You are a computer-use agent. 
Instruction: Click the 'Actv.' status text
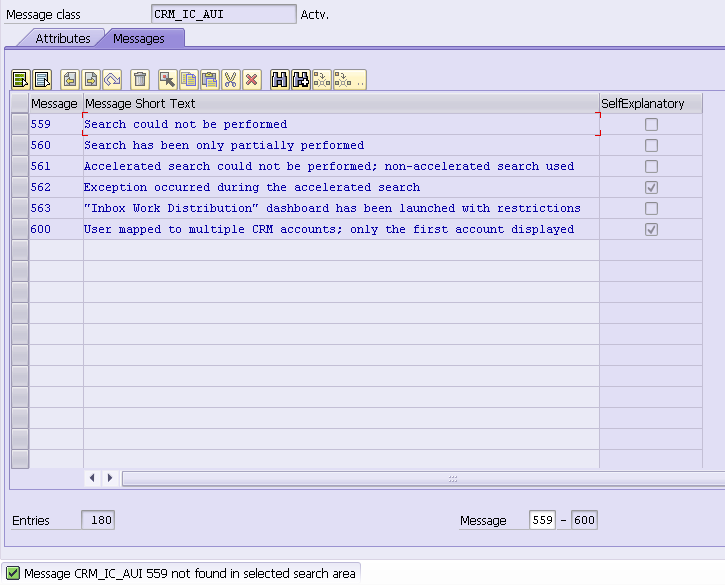(x=315, y=15)
